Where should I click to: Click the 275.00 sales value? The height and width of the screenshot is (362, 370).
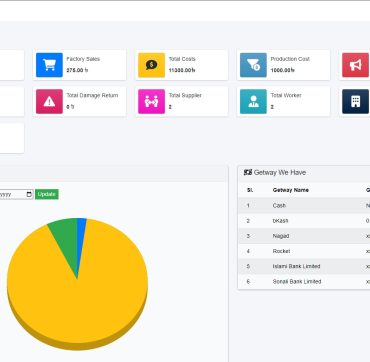point(77,70)
